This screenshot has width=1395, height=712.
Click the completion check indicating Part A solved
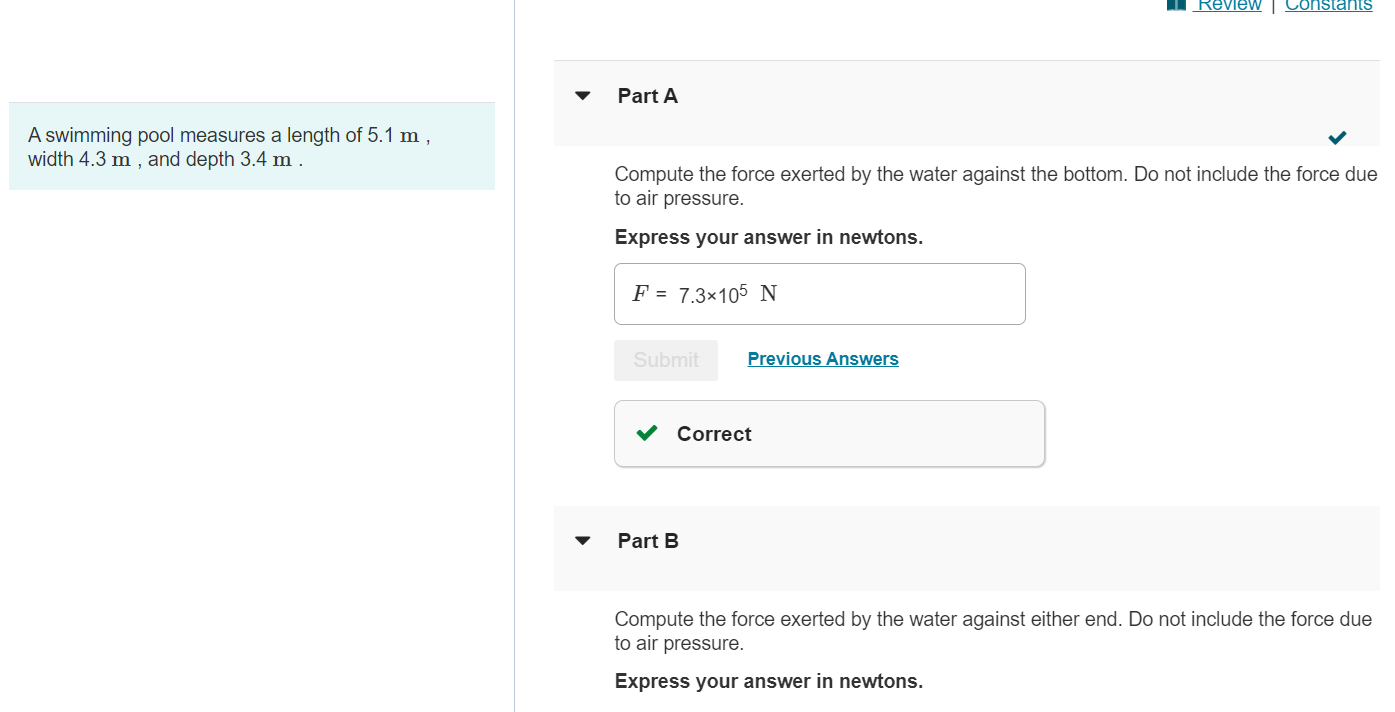tap(1337, 138)
